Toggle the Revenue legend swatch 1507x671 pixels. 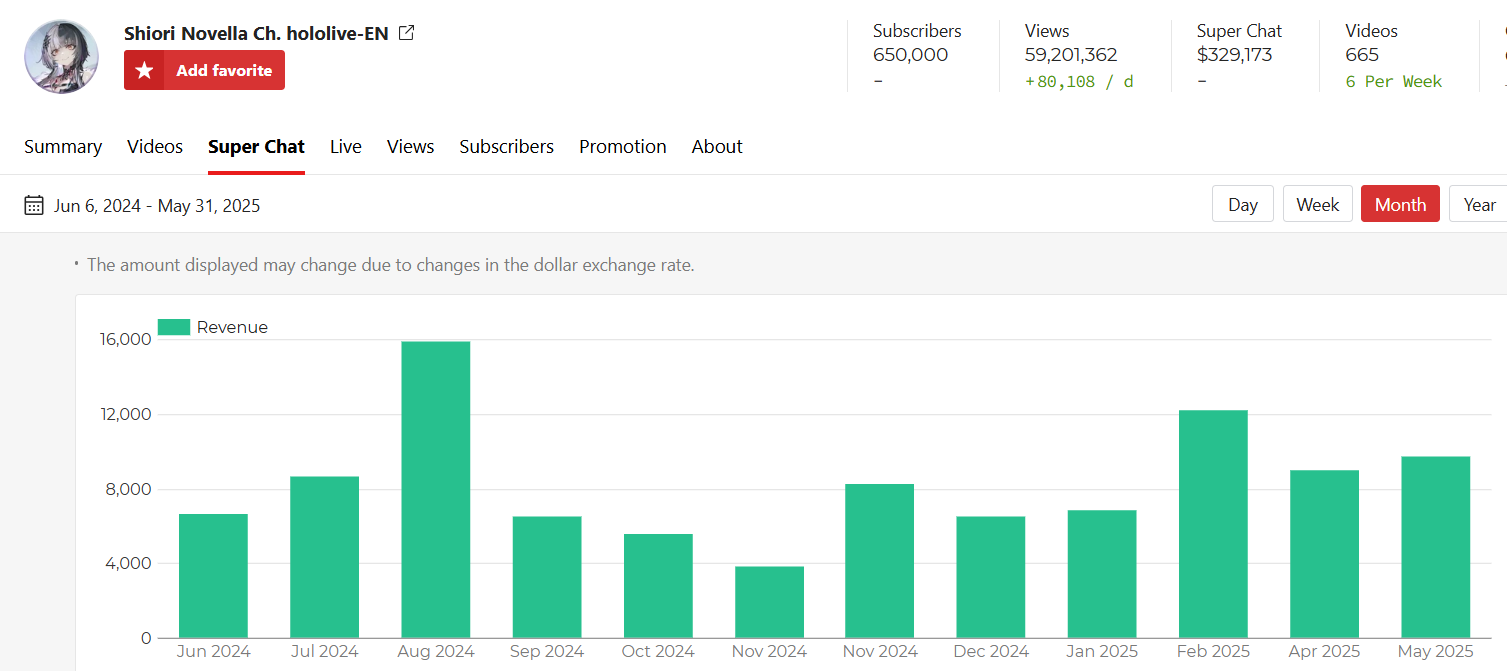pyautogui.click(x=174, y=327)
